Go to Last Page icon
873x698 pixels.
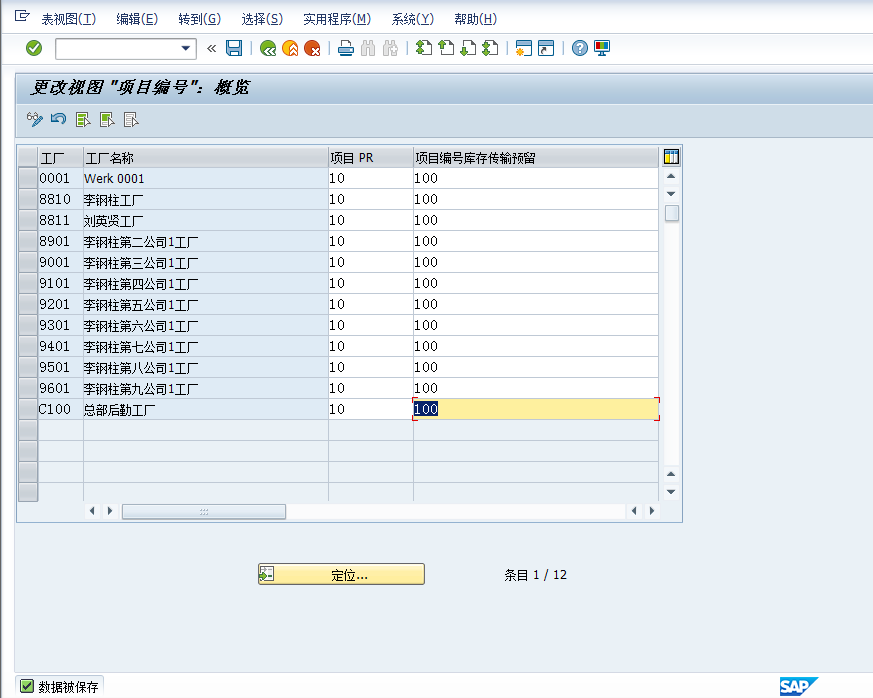tap(491, 48)
